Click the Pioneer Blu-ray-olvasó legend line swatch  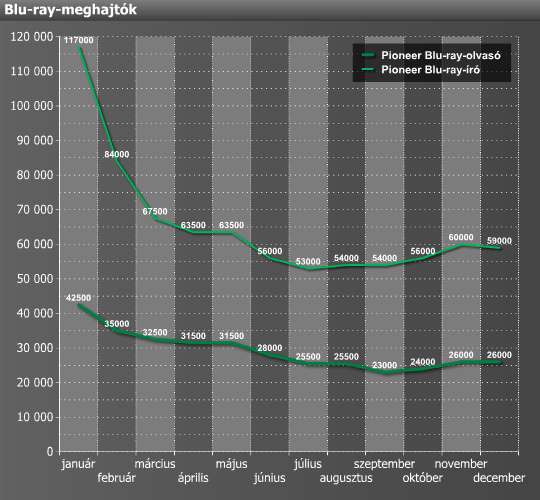368,55
